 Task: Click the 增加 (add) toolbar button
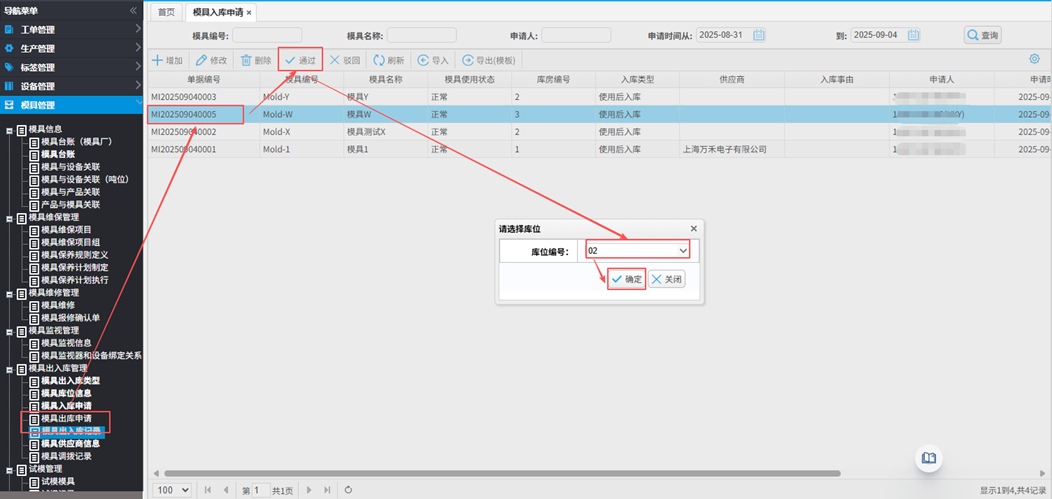click(x=167, y=61)
